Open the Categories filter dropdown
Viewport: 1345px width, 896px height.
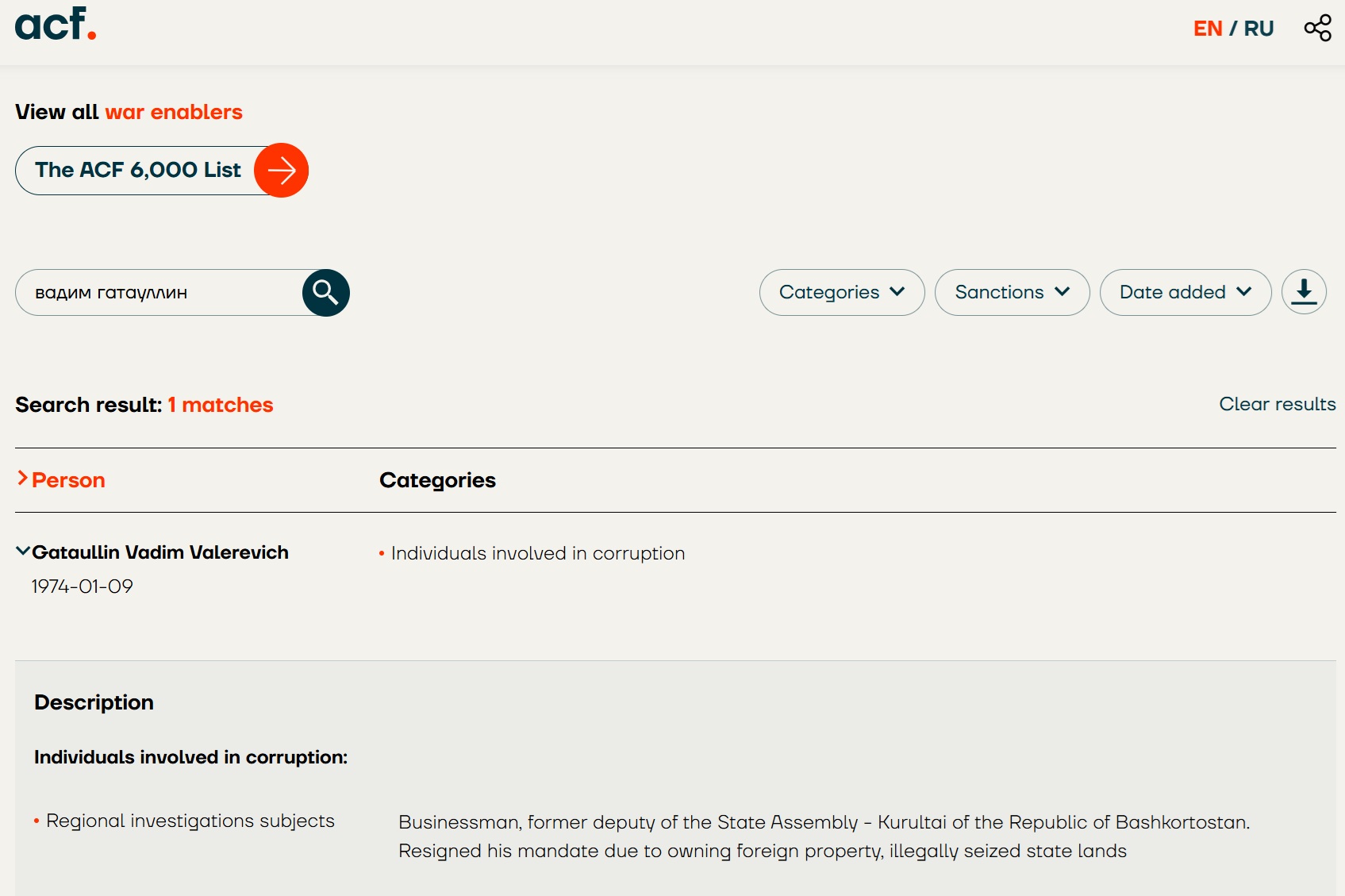click(842, 292)
